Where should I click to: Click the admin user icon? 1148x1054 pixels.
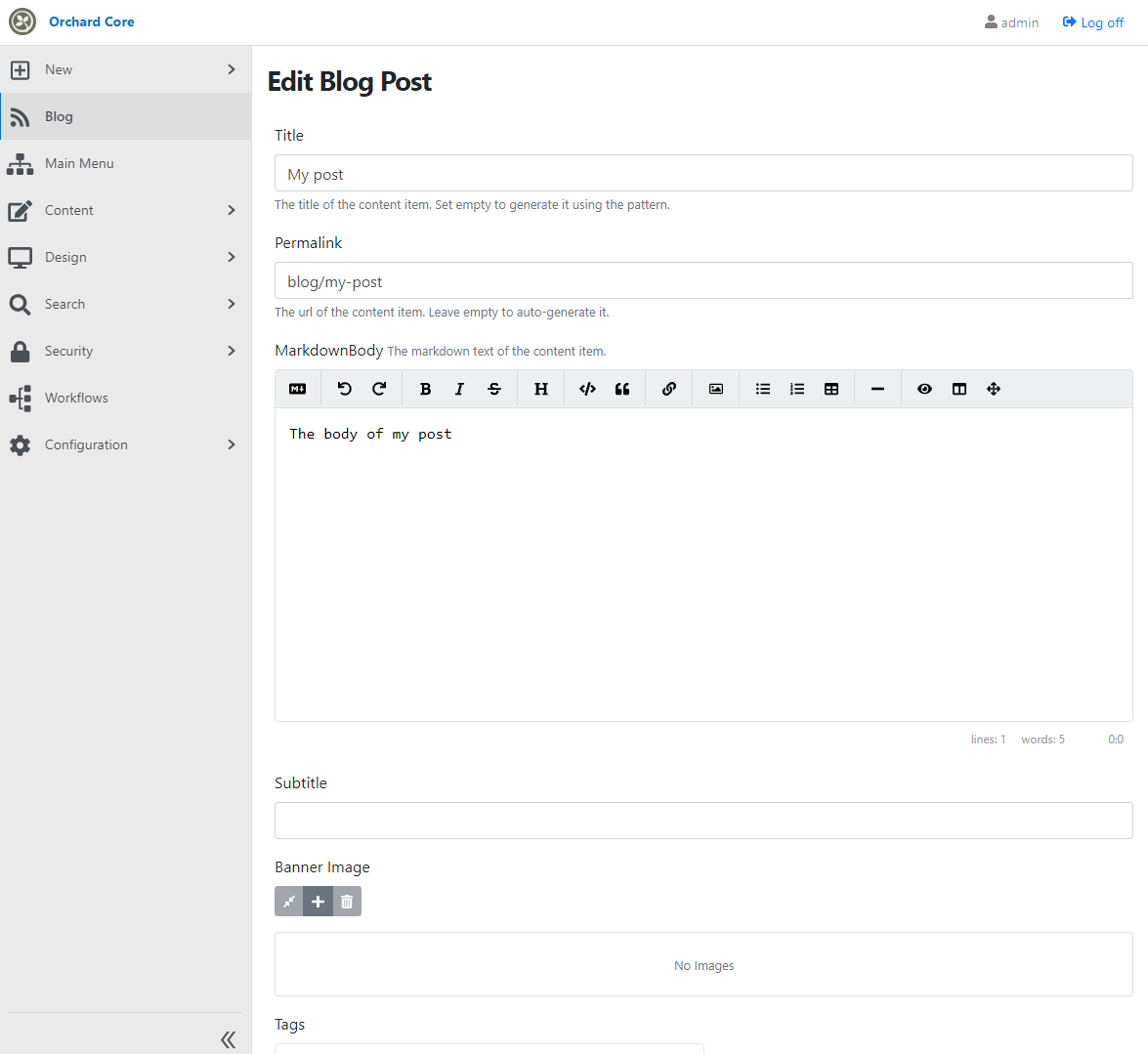(x=991, y=21)
